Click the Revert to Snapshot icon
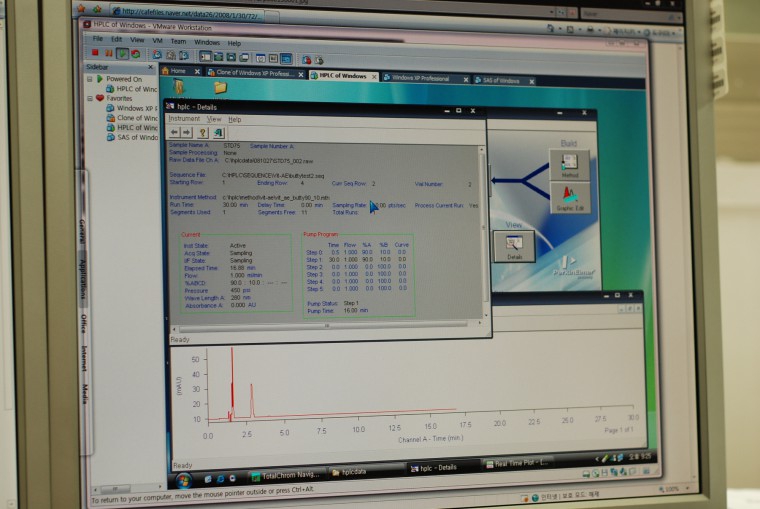The width and height of the screenshot is (760, 509). click(x=171, y=55)
